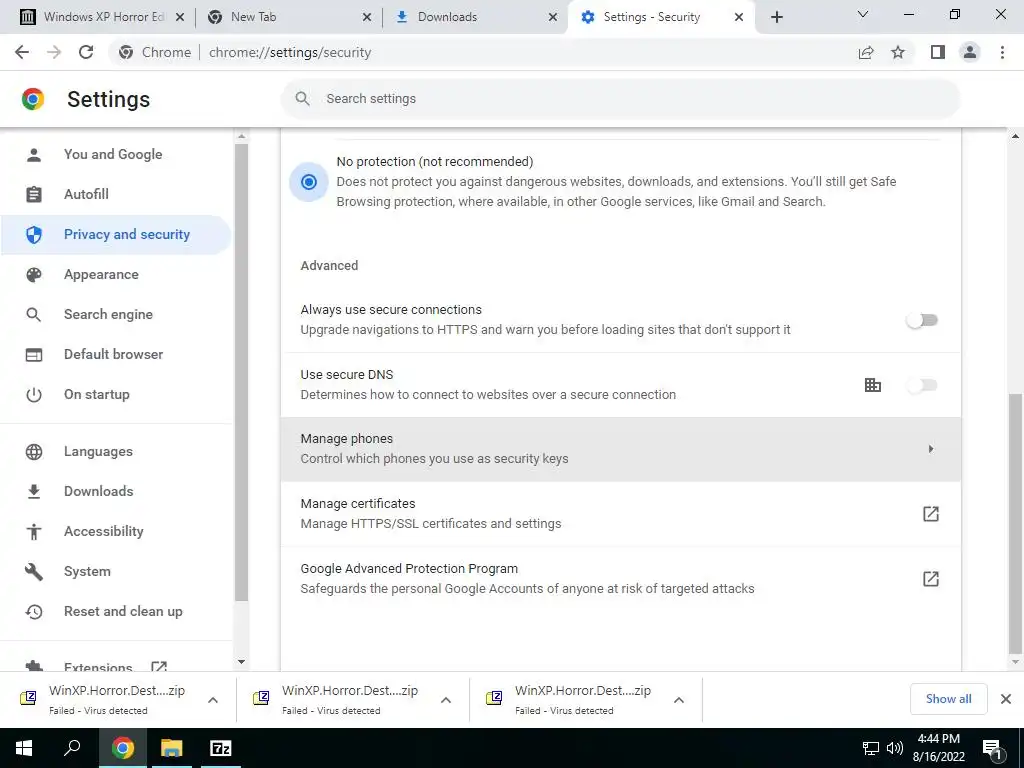Open a new tab with plus button

[776, 17]
